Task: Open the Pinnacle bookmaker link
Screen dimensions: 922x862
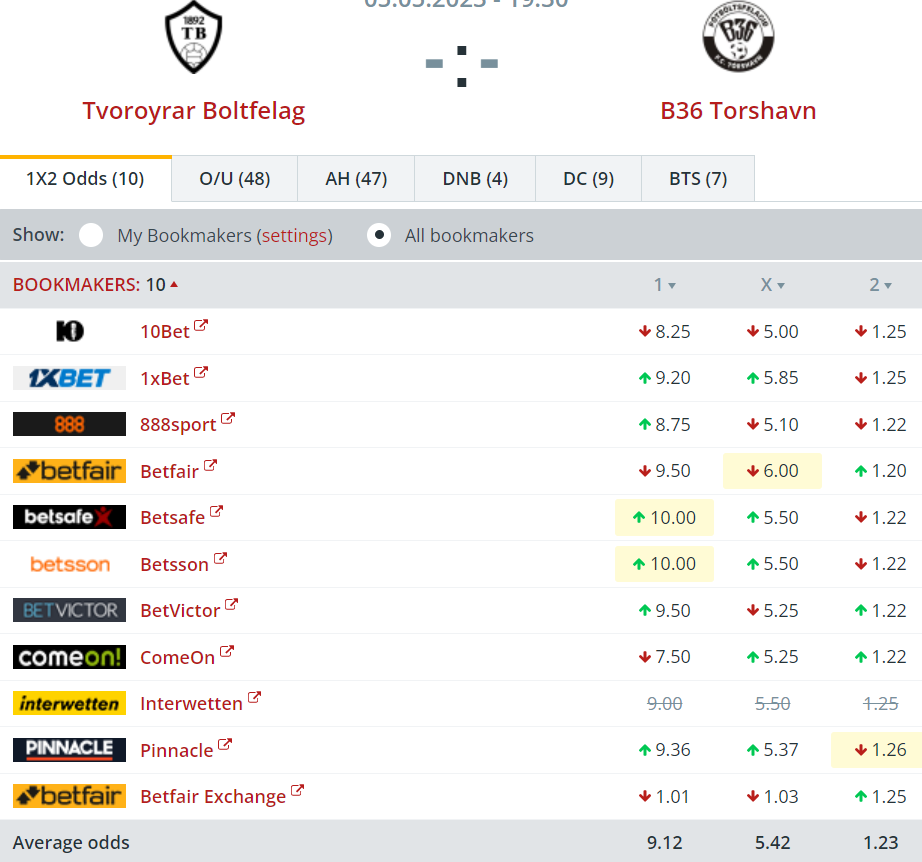Action: [x=176, y=750]
